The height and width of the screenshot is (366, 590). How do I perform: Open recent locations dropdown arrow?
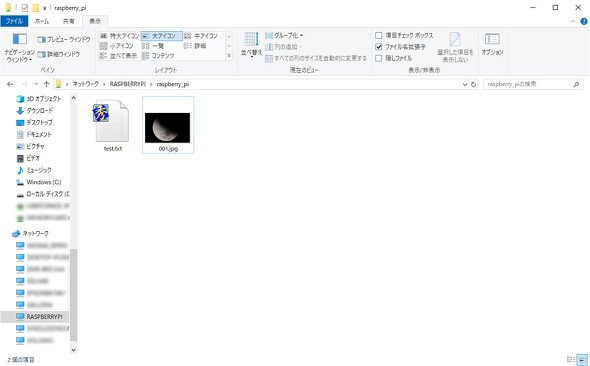[x=36, y=84]
